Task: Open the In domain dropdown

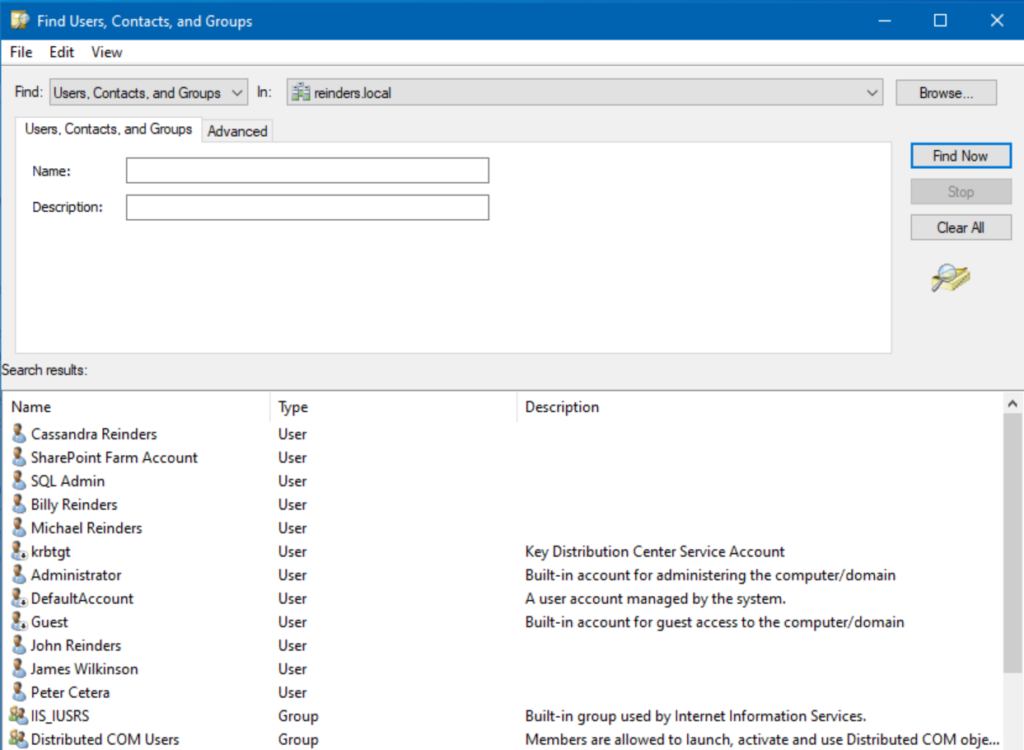Action: point(872,91)
